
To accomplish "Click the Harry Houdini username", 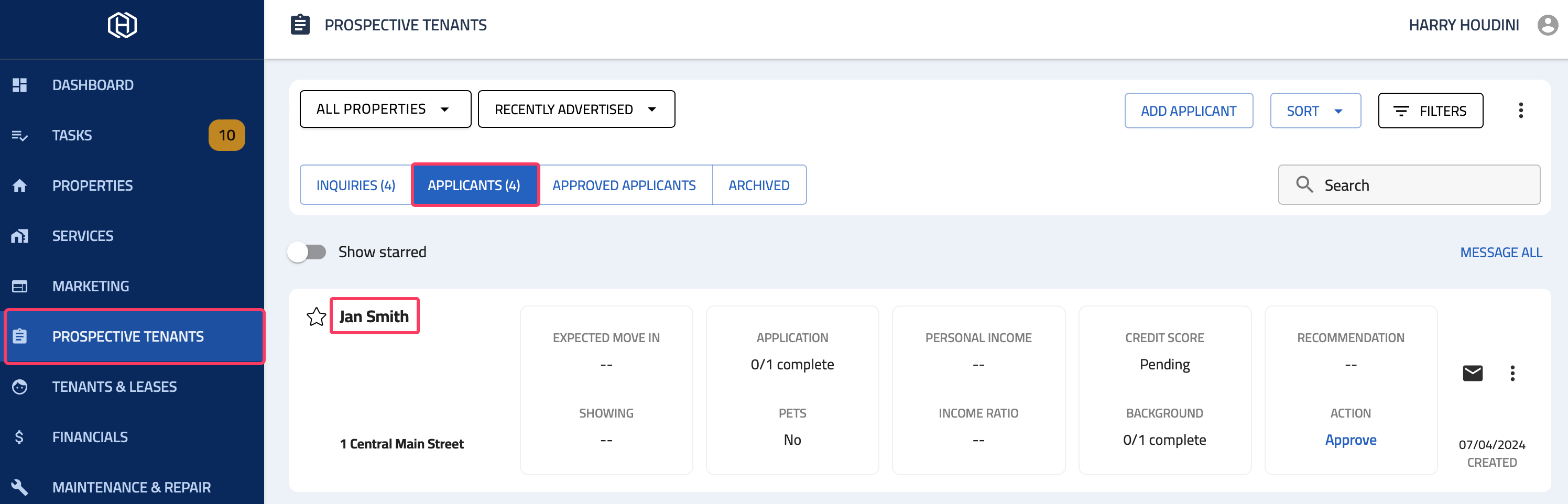I will [1464, 25].
